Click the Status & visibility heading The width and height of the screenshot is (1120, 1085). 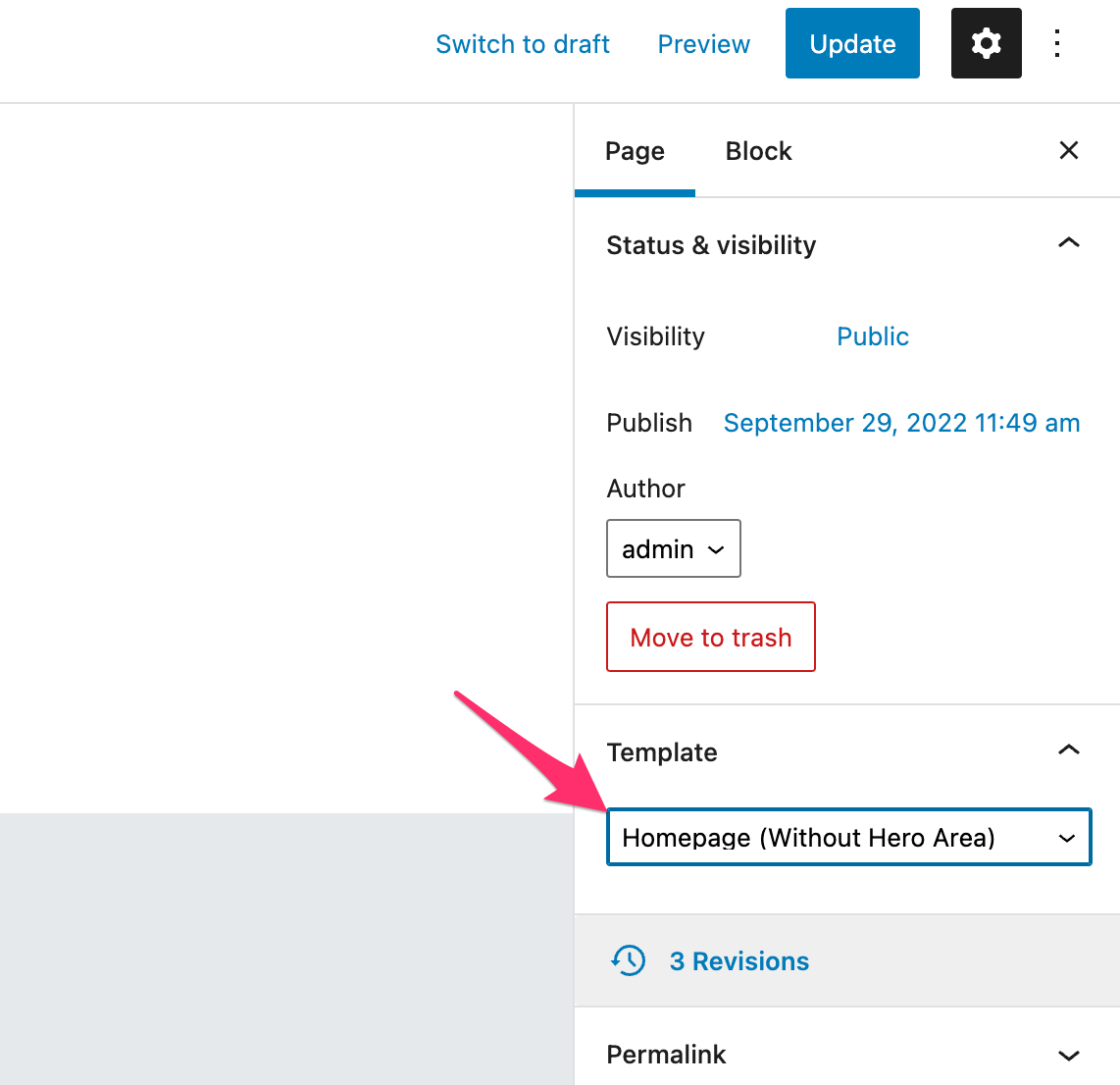tap(711, 245)
